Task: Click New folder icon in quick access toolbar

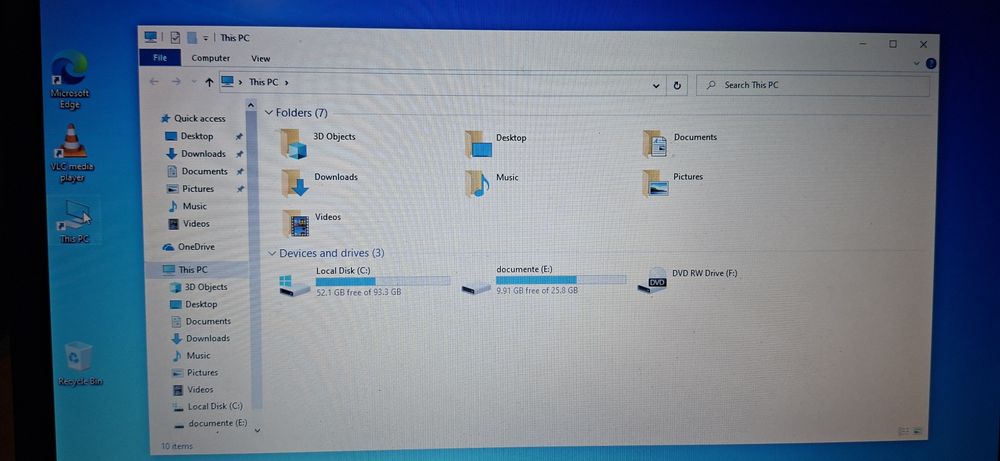Action: coord(191,38)
